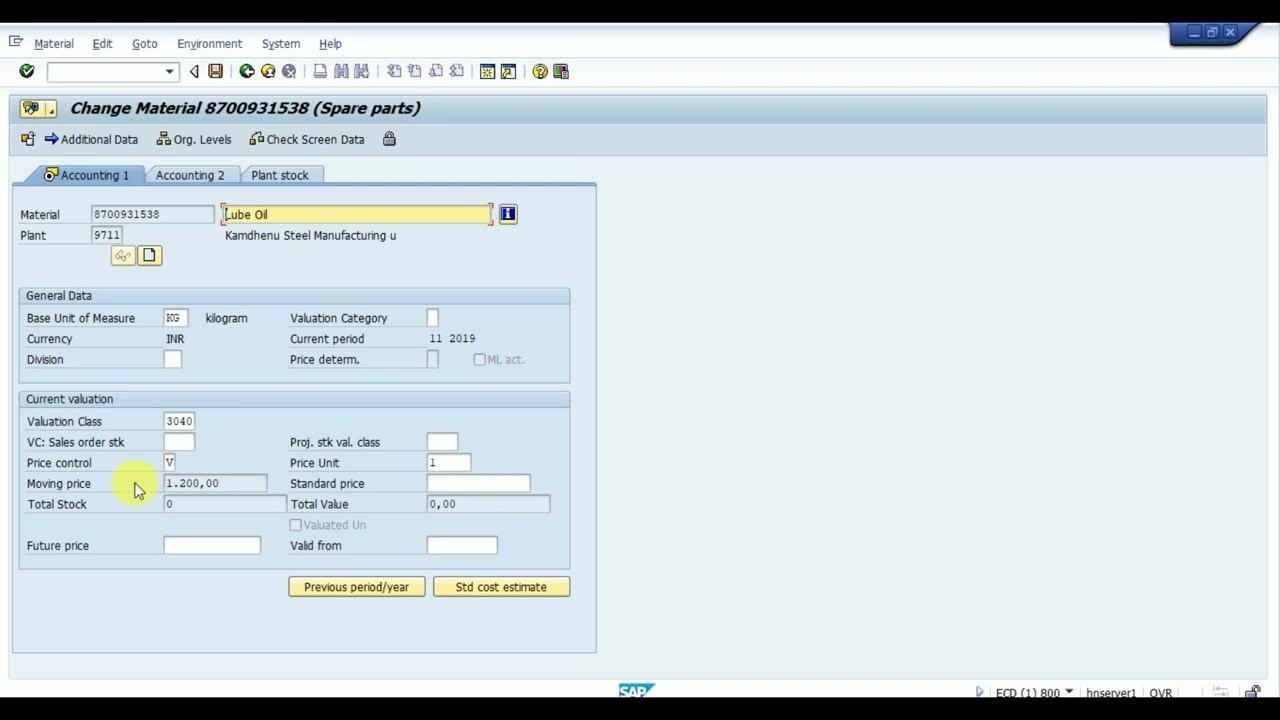The image size is (1280, 720).
Task: Click the Save floppy disk icon
Action: (x=215, y=71)
